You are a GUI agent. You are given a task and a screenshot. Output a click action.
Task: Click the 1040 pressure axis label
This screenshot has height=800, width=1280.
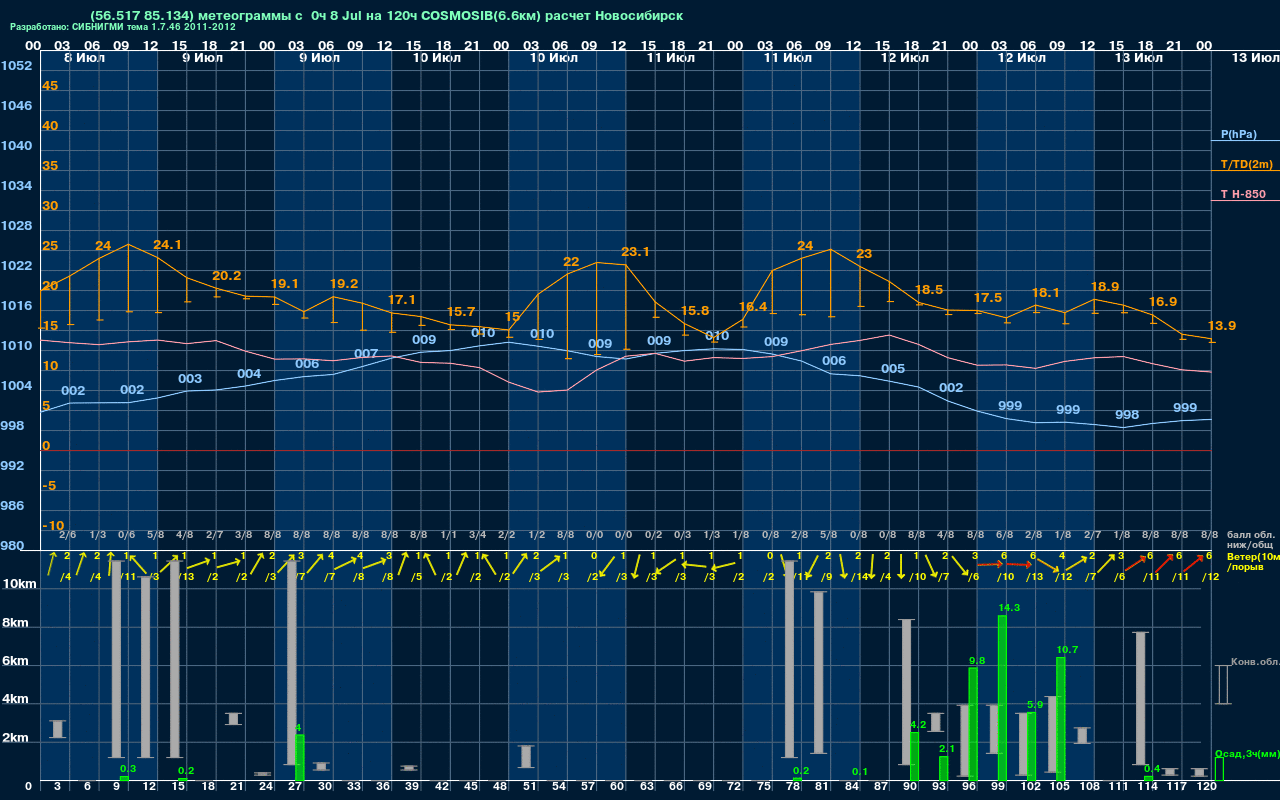[x=16, y=146]
